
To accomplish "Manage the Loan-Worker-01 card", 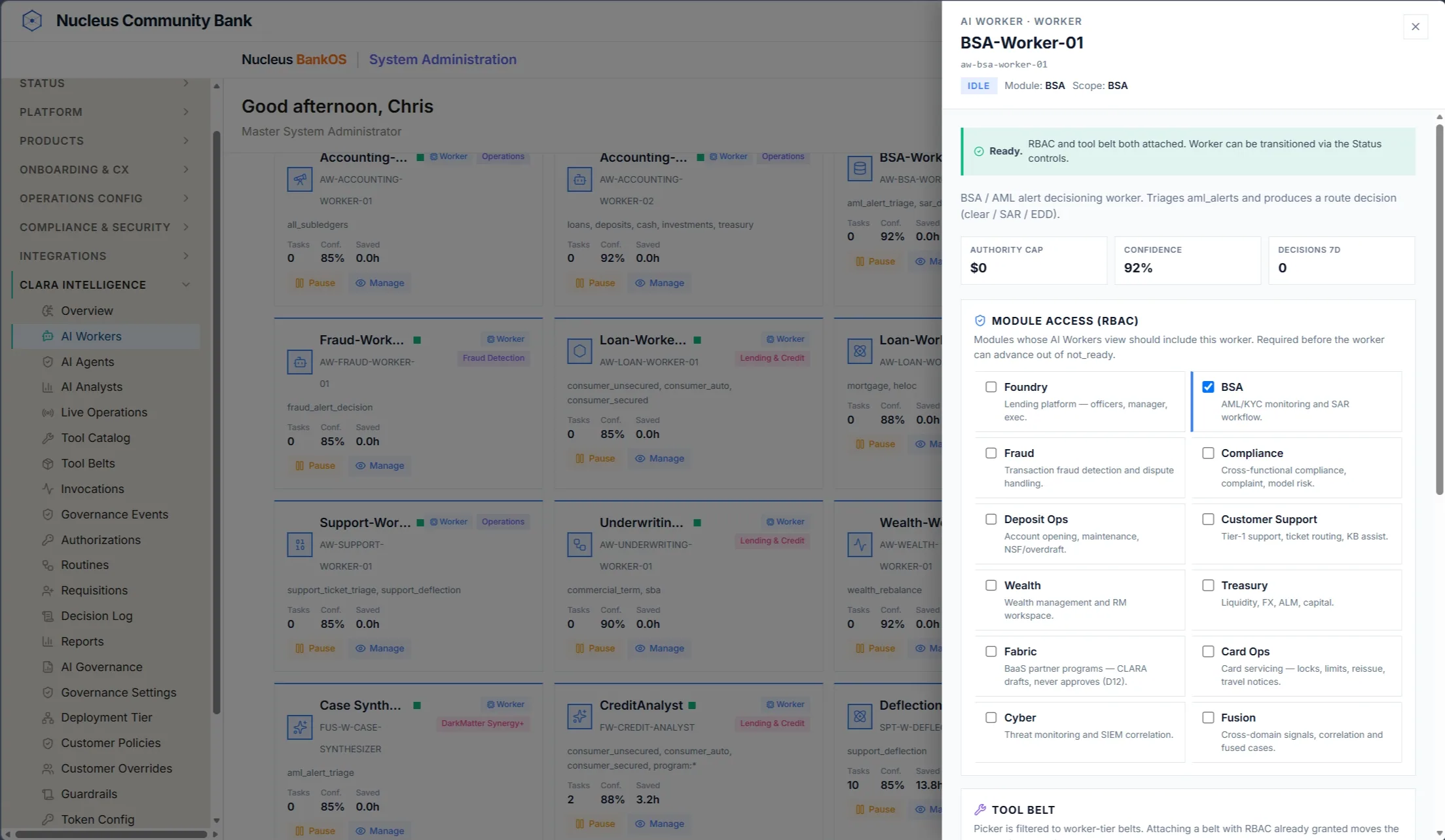I will (x=659, y=458).
